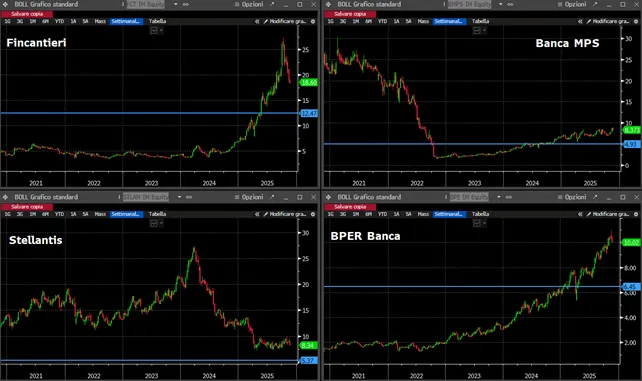Open the Settimanal... periodicity dropdown in the Stellantis panel
The image size is (642, 381).
pos(126,214)
